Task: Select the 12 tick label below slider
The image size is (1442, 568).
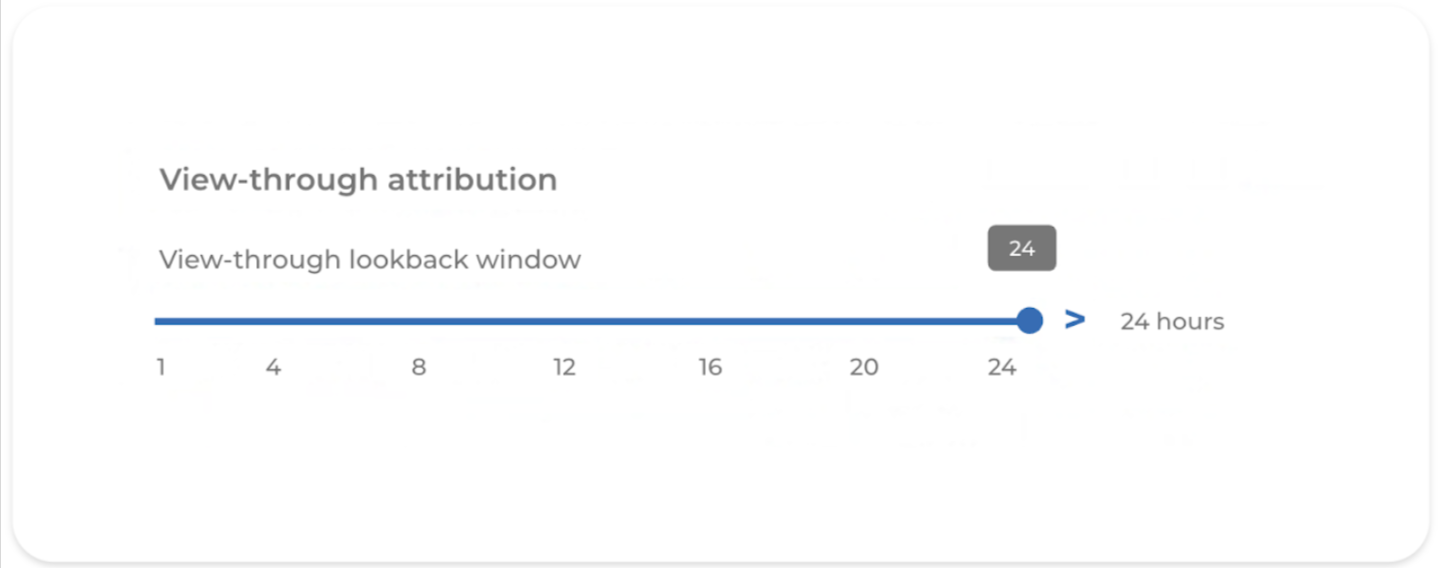Action: [x=564, y=367]
